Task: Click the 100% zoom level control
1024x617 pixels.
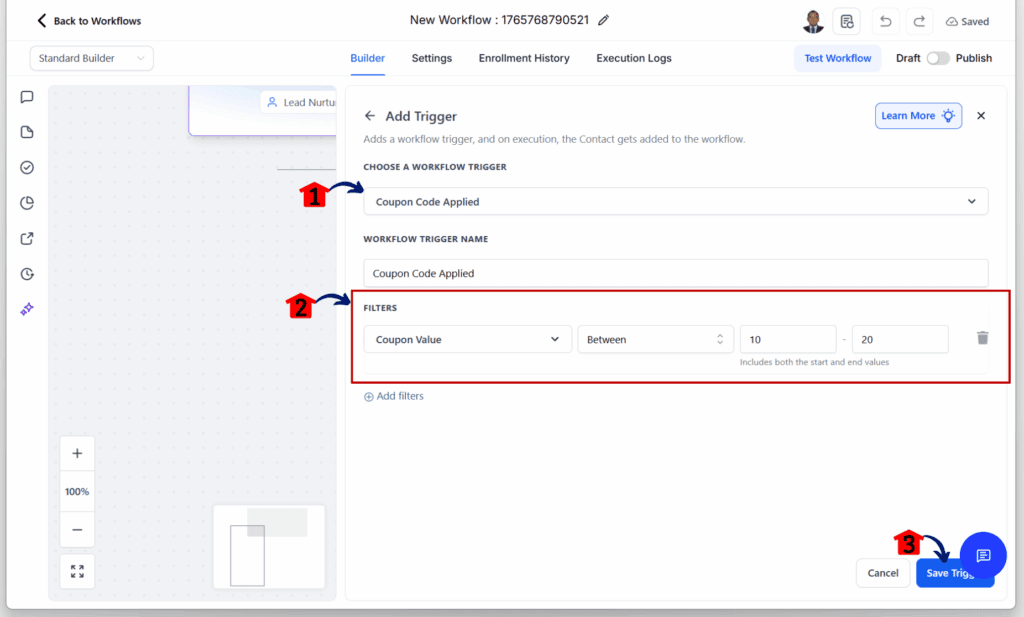Action: tap(77, 491)
